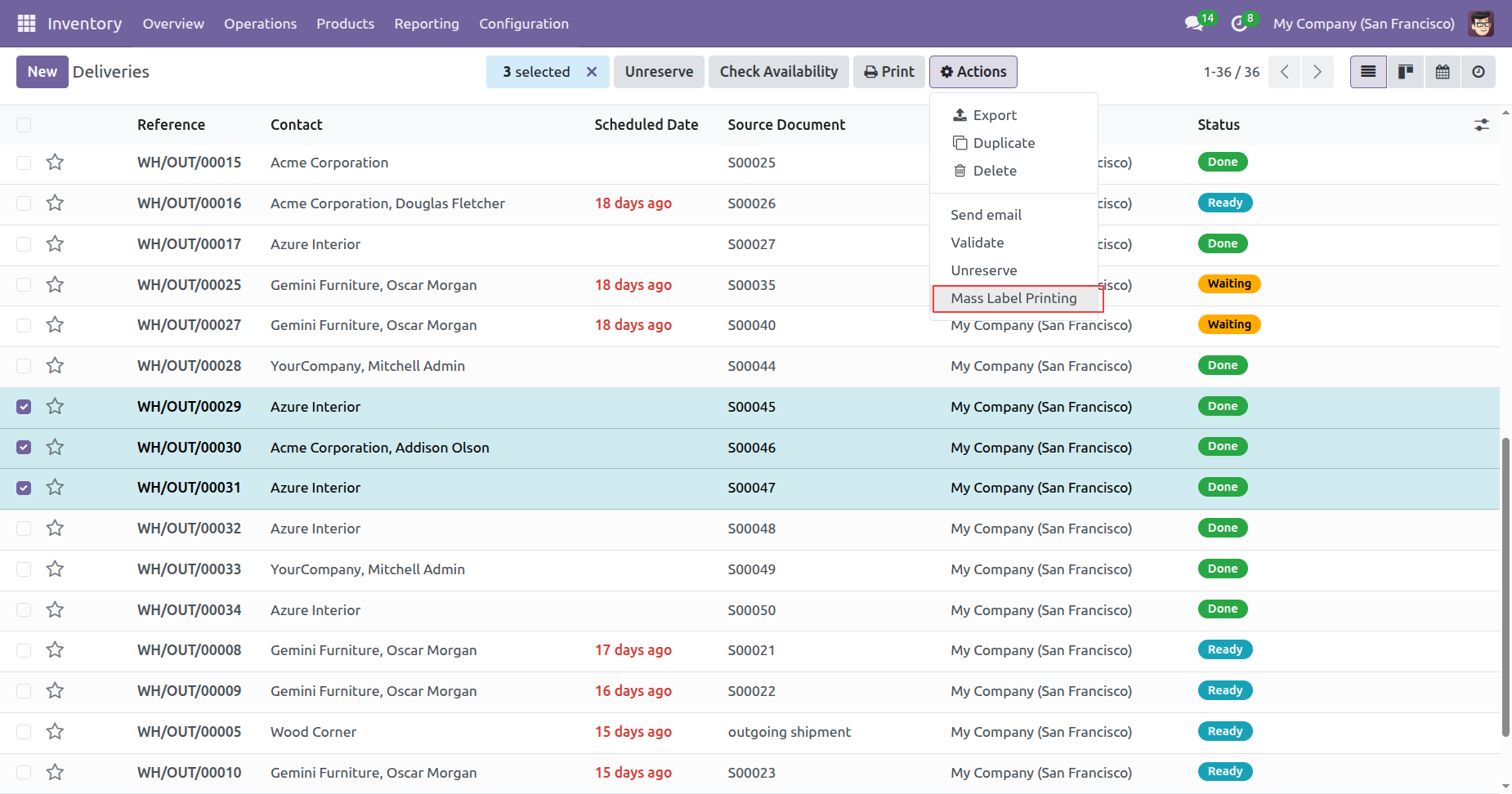Image resolution: width=1512 pixels, height=794 pixels.
Task: Uncheck the WH/OUT/00029 row checkbox
Action: tap(24, 407)
